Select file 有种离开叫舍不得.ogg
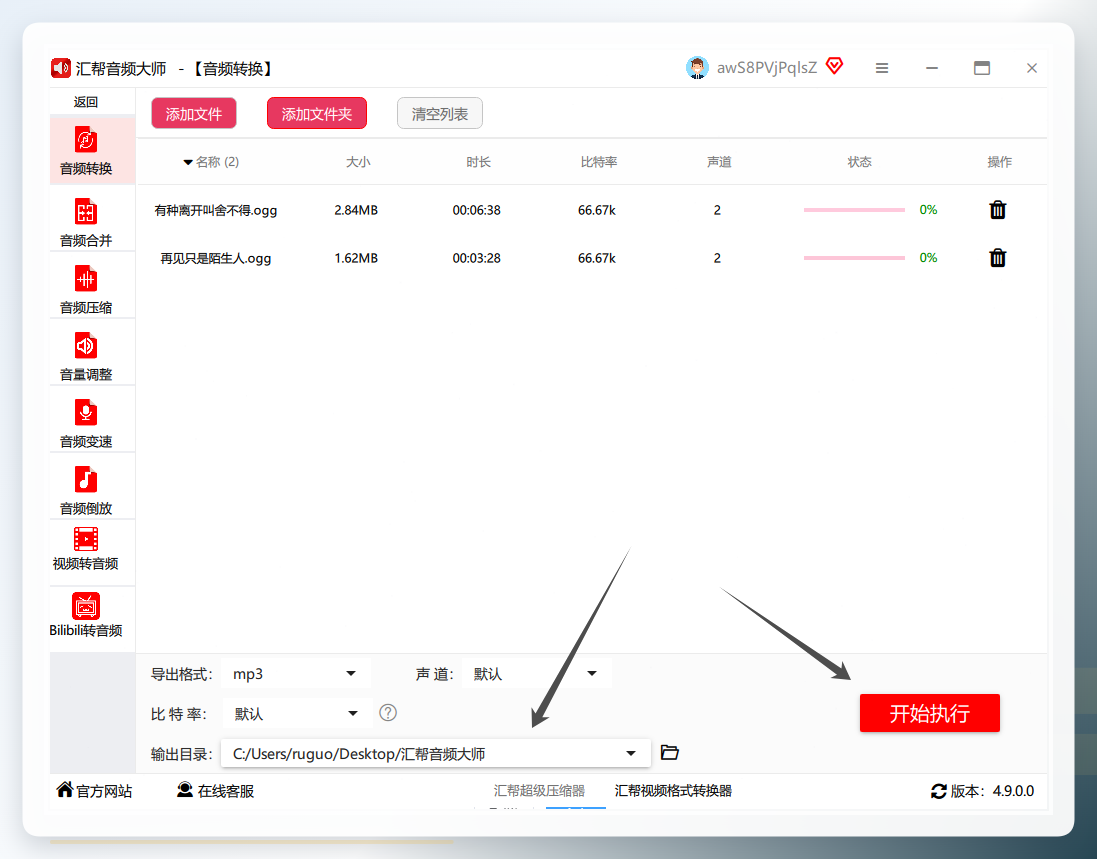Viewport: 1097px width, 859px height. coord(215,210)
